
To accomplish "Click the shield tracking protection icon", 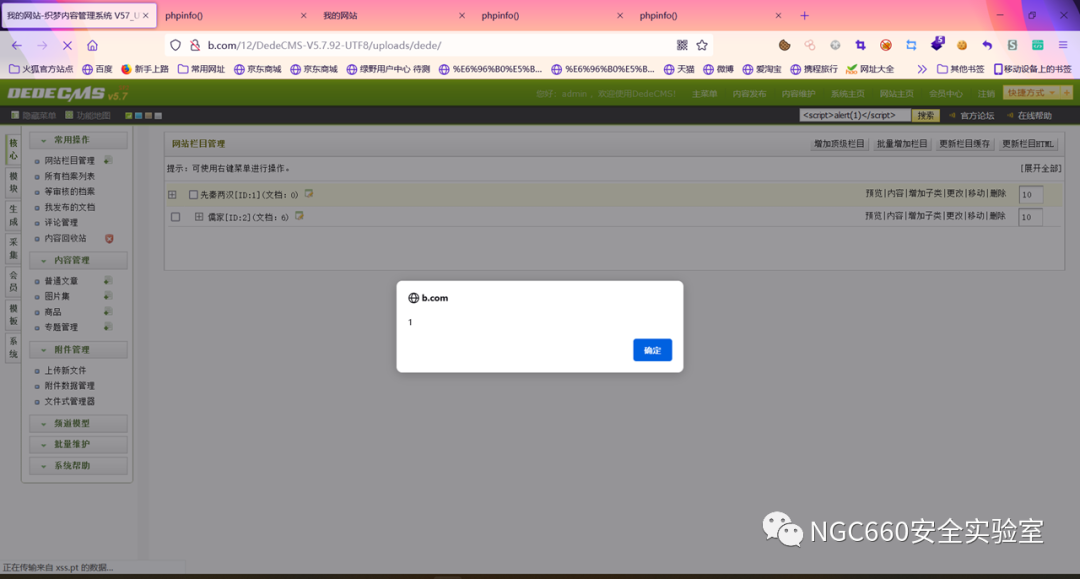I will [176, 45].
